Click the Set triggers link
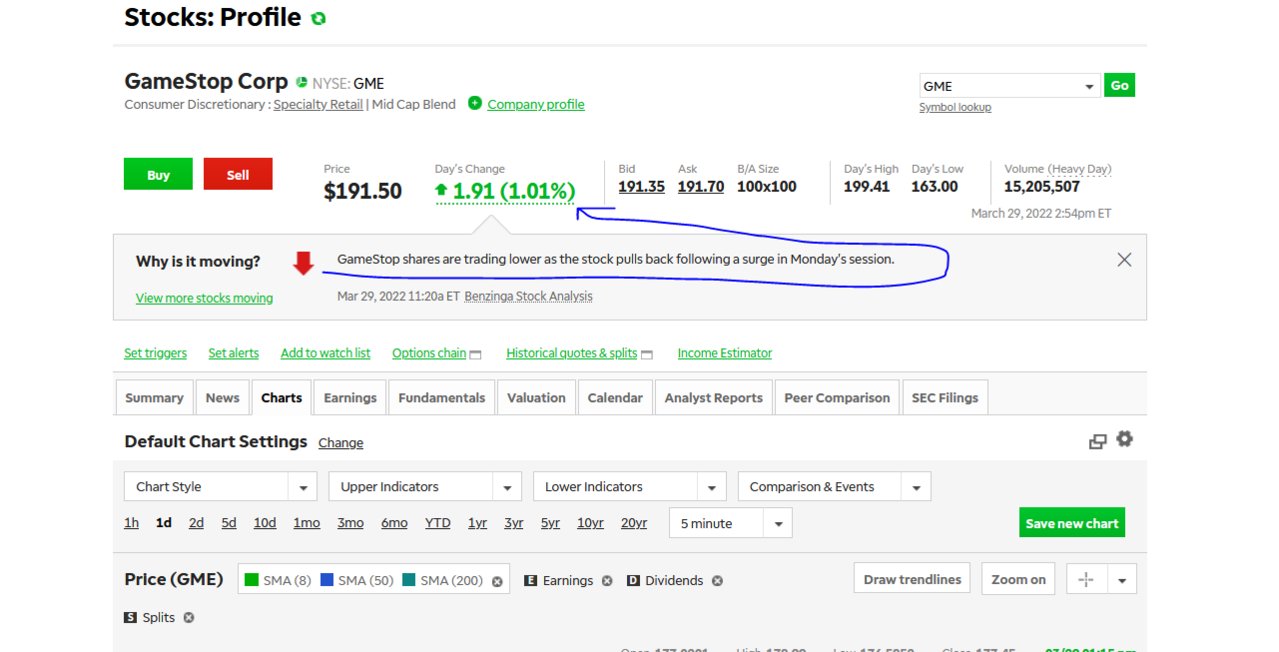The width and height of the screenshot is (1279, 652). click(x=155, y=353)
